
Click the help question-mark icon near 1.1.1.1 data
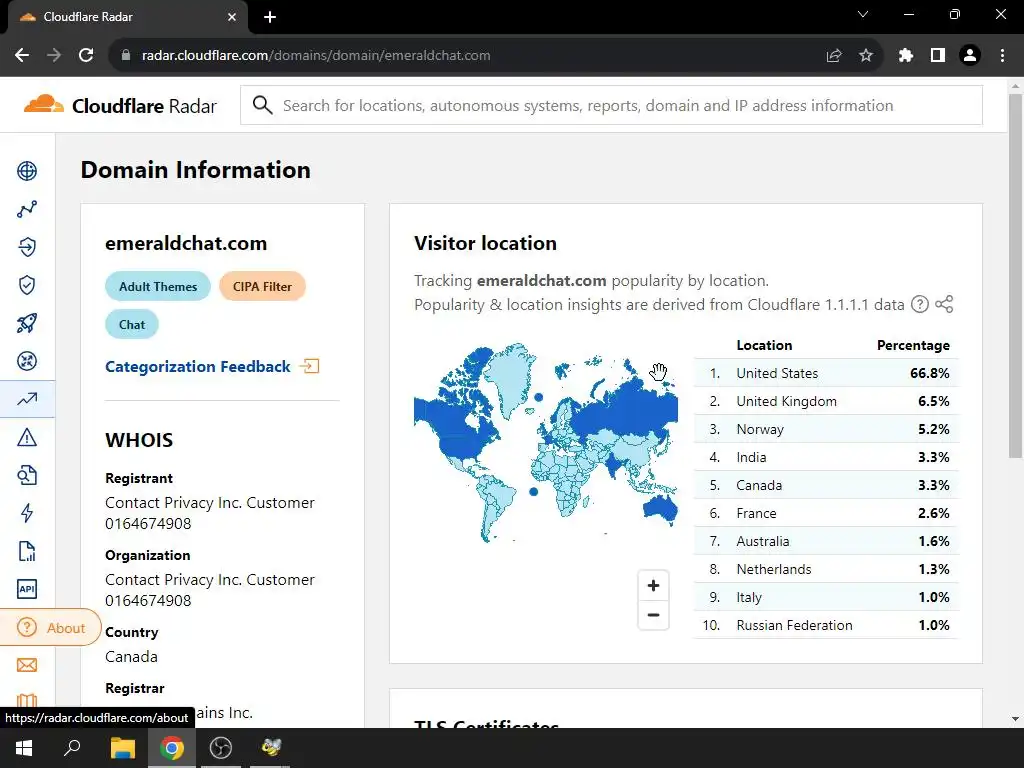pos(920,304)
